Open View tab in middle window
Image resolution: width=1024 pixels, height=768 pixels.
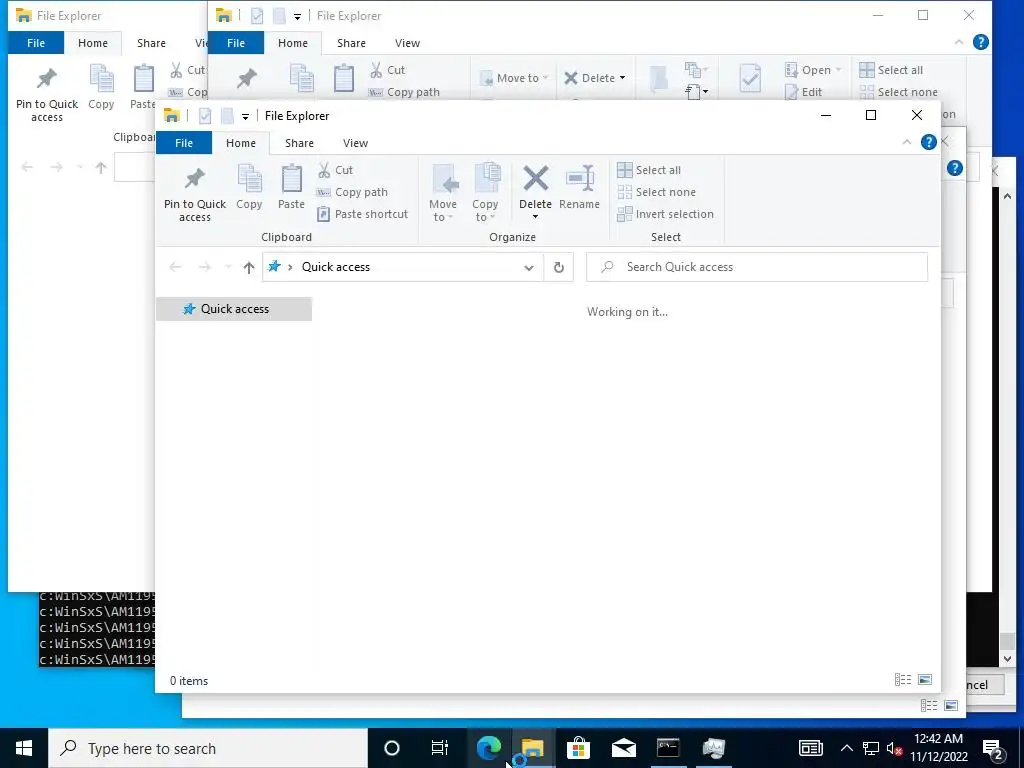pyautogui.click(x=408, y=43)
